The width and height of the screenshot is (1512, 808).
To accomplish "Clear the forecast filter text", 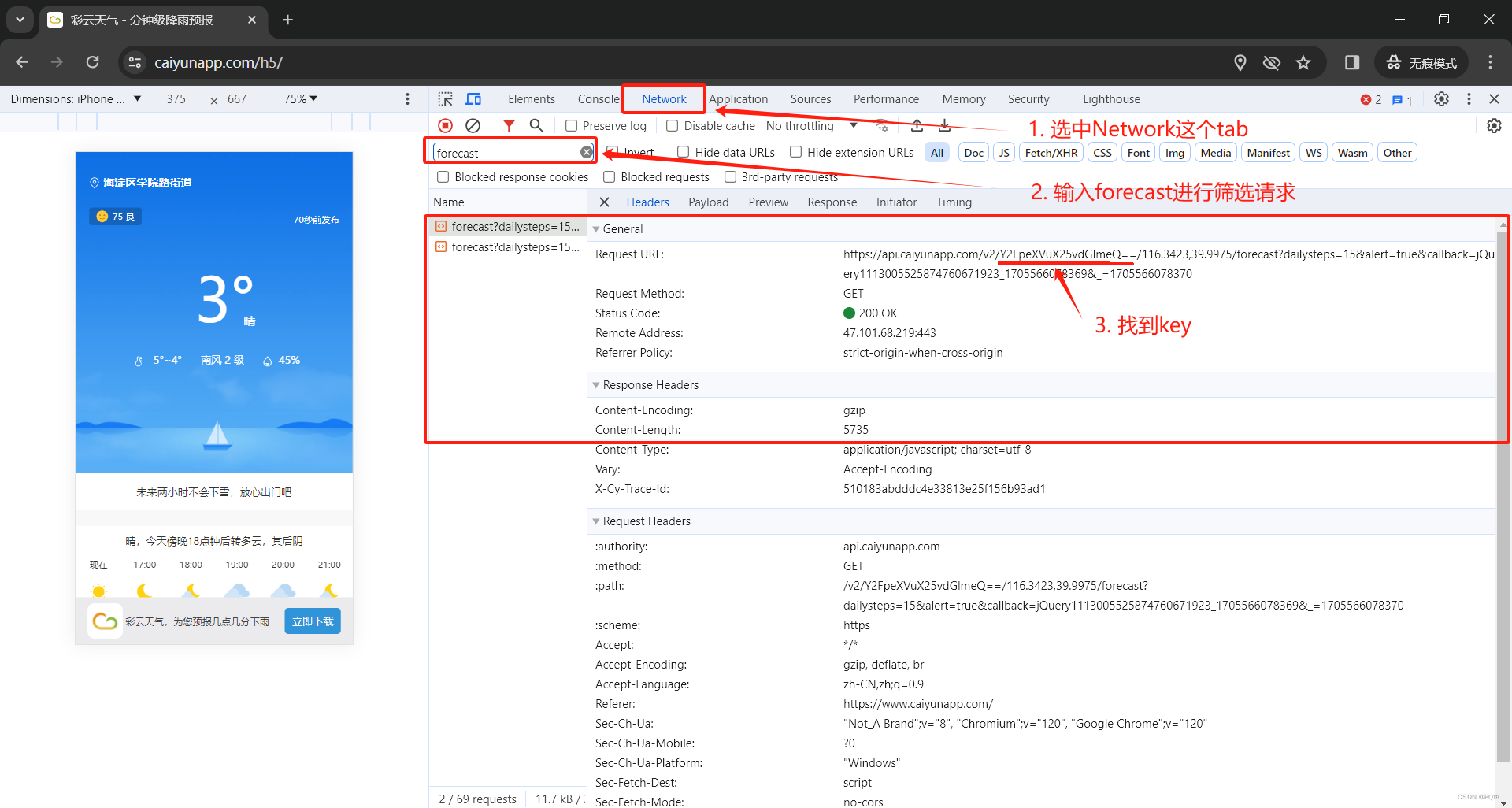I will pyautogui.click(x=587, y=153).
